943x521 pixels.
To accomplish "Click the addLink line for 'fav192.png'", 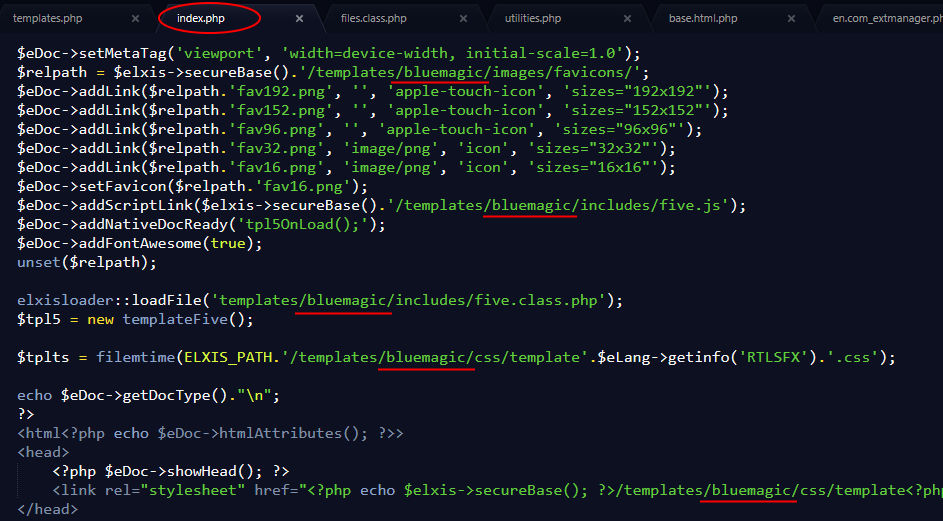I will pyautogui.click(x=372, y=91).
